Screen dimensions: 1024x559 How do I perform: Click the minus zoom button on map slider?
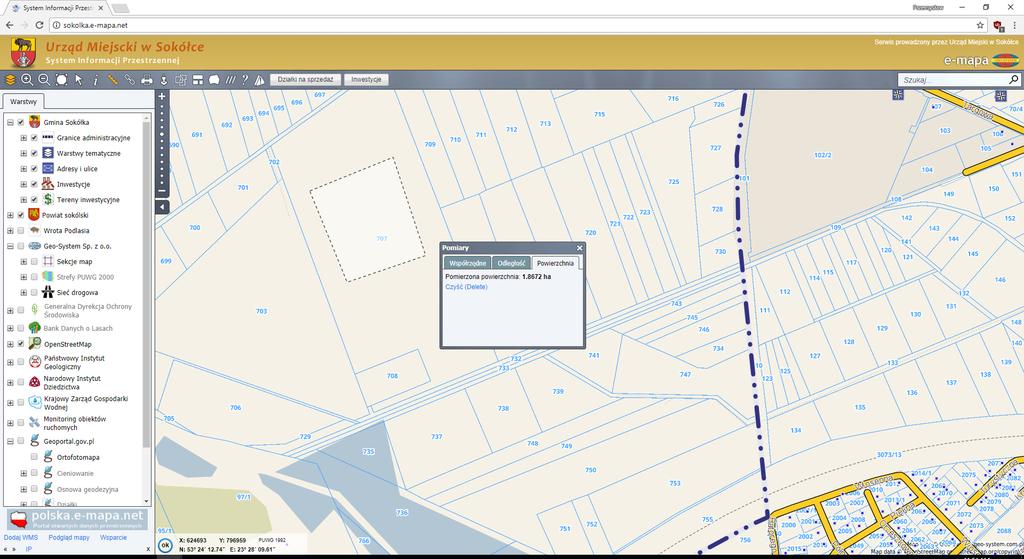pyautogui.click(x=162, y=191)
